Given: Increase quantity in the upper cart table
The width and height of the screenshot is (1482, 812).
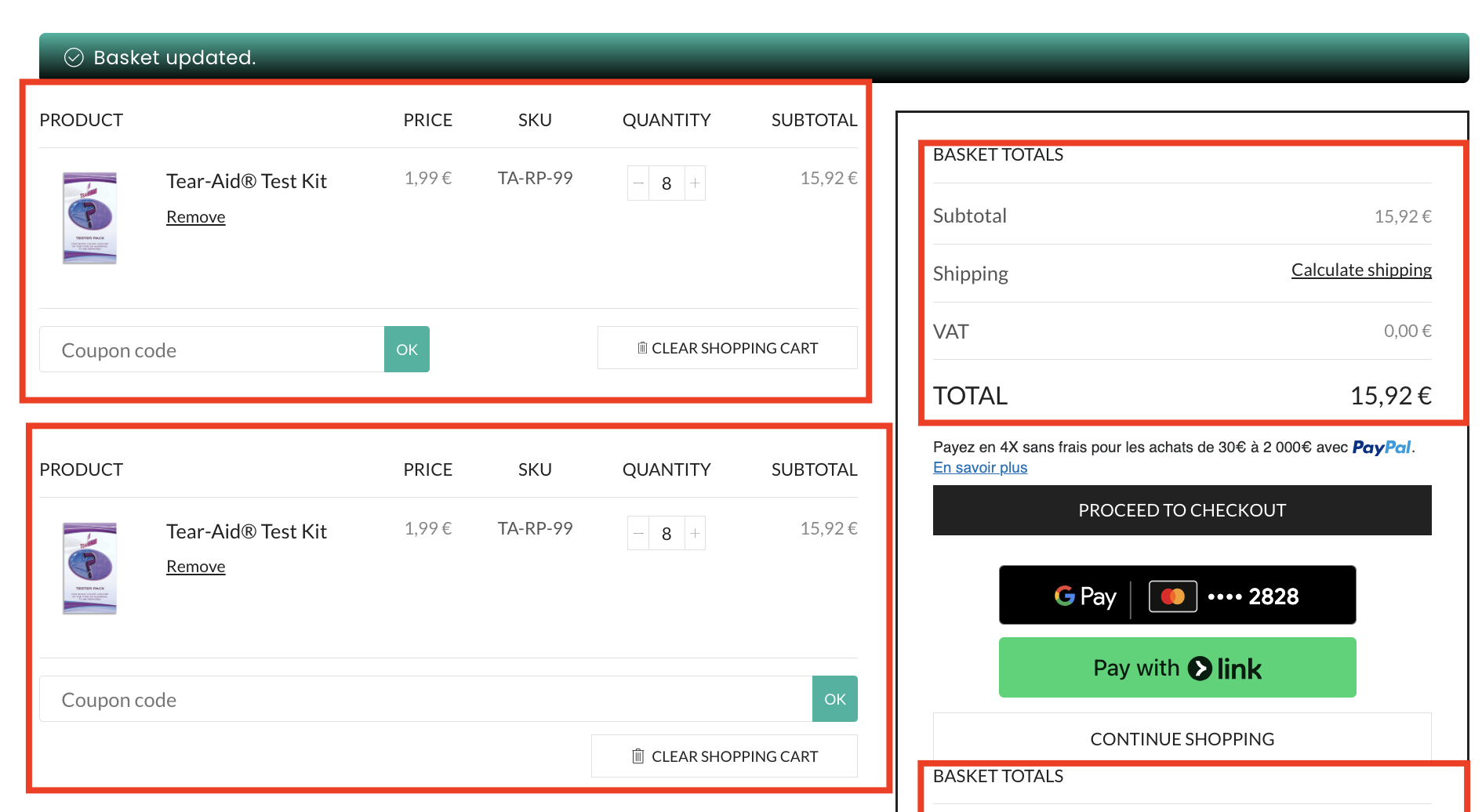Looking at the screenshot, I should click(x=695, y=183).
